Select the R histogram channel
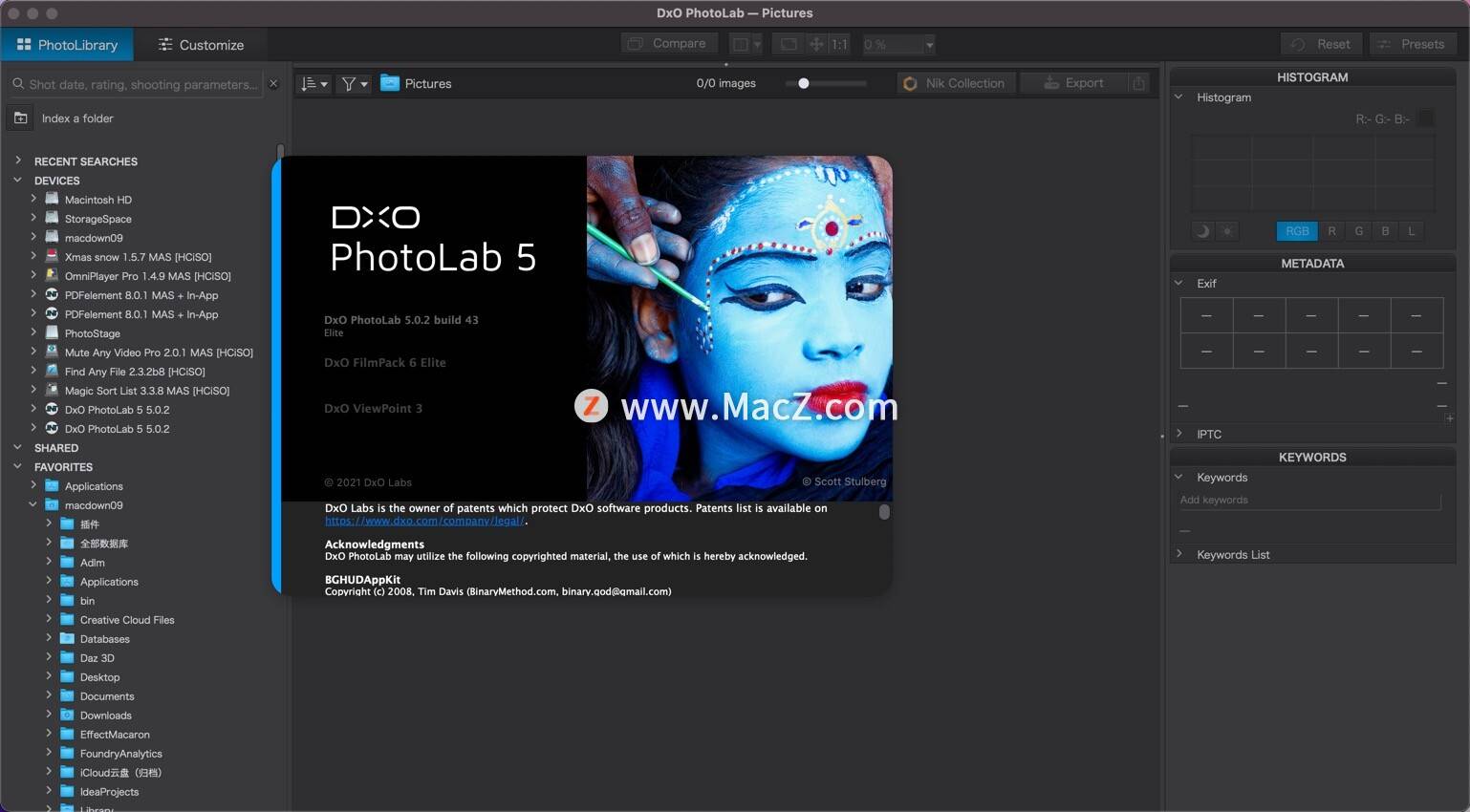 point(1331,230)
